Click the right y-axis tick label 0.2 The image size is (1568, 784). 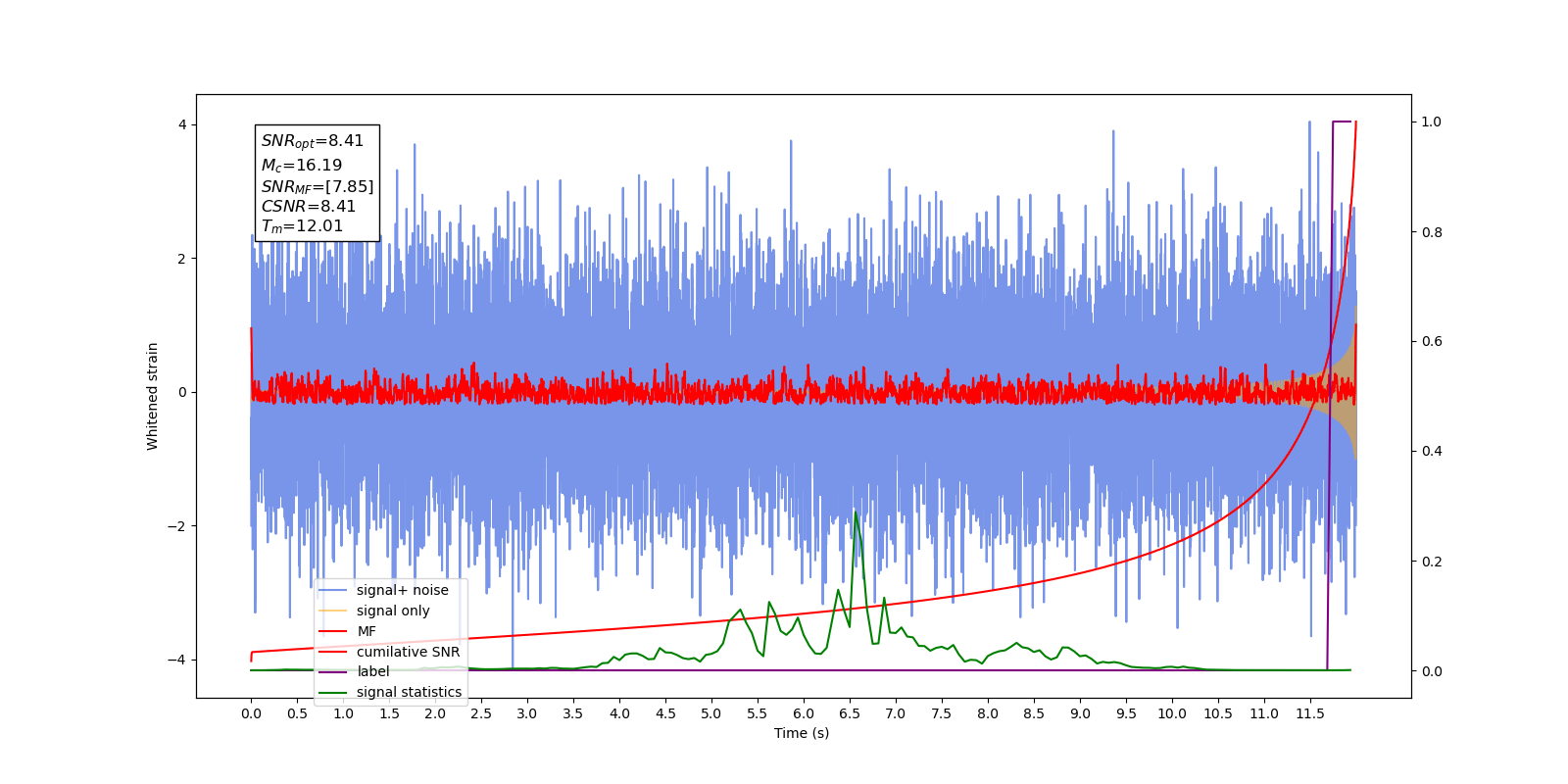1432,562
